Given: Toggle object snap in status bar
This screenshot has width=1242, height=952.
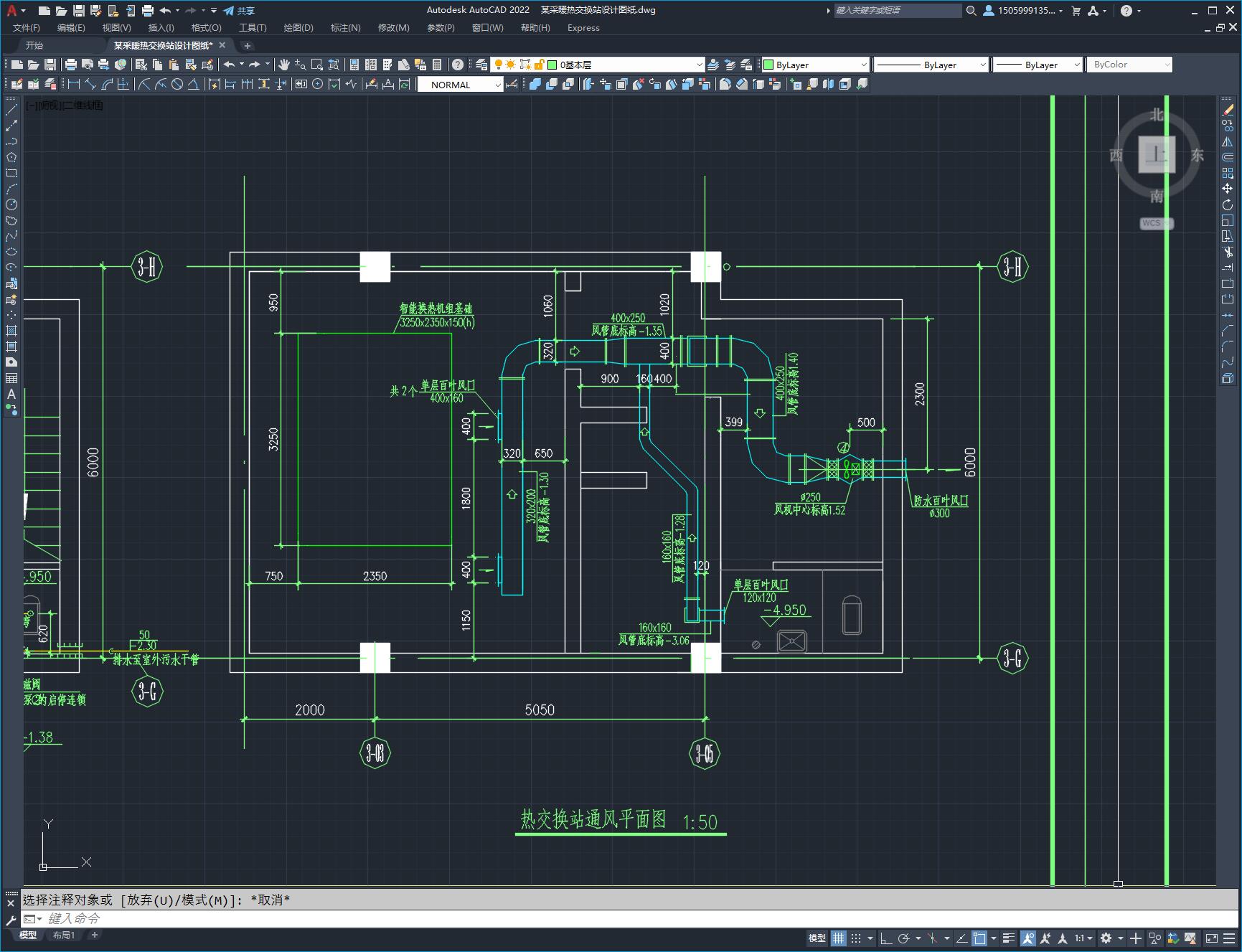Looking at the screenshot, I should (x=980, y=938).
